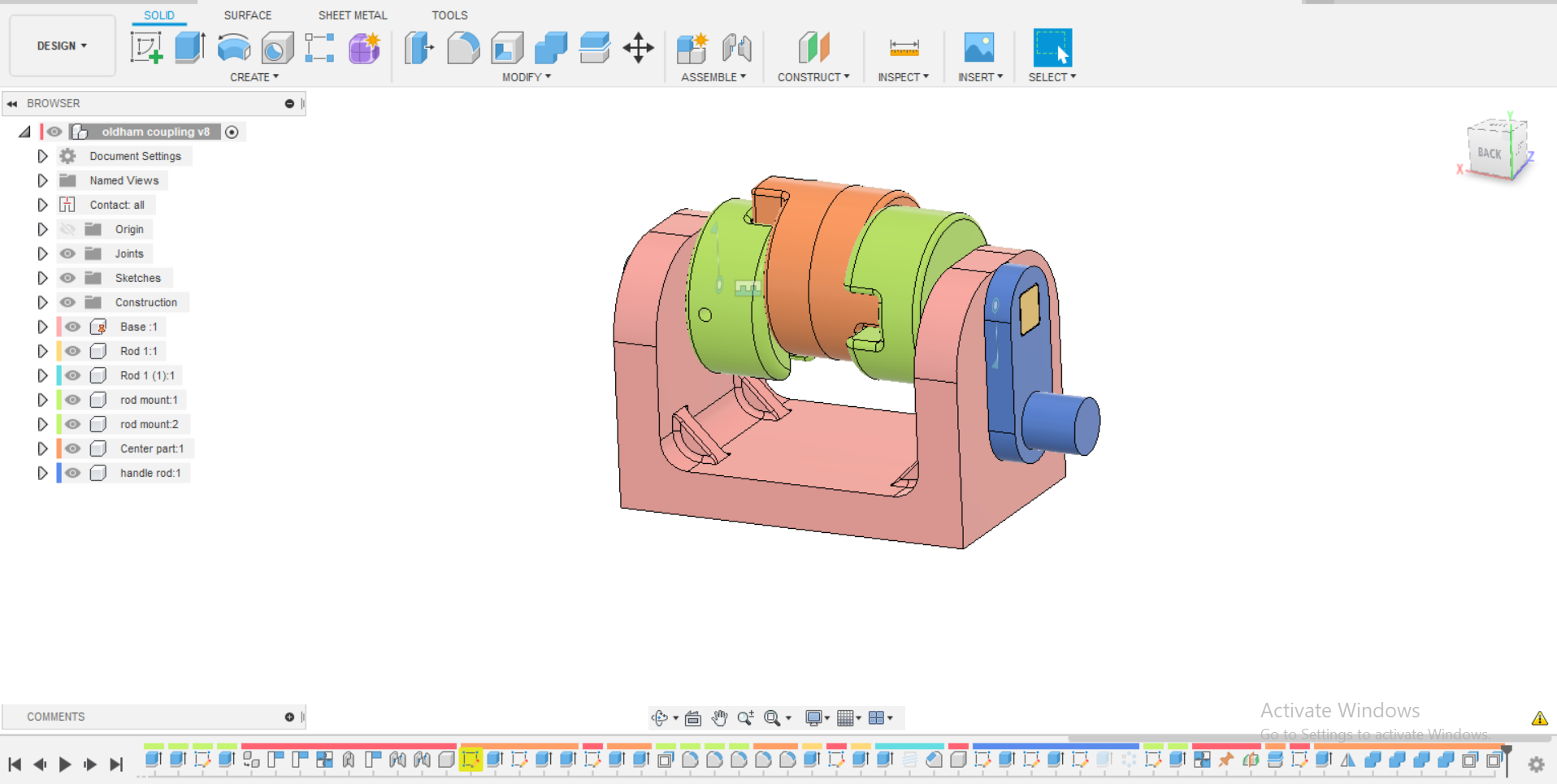Open the SELECT menu

[1052, 77]
